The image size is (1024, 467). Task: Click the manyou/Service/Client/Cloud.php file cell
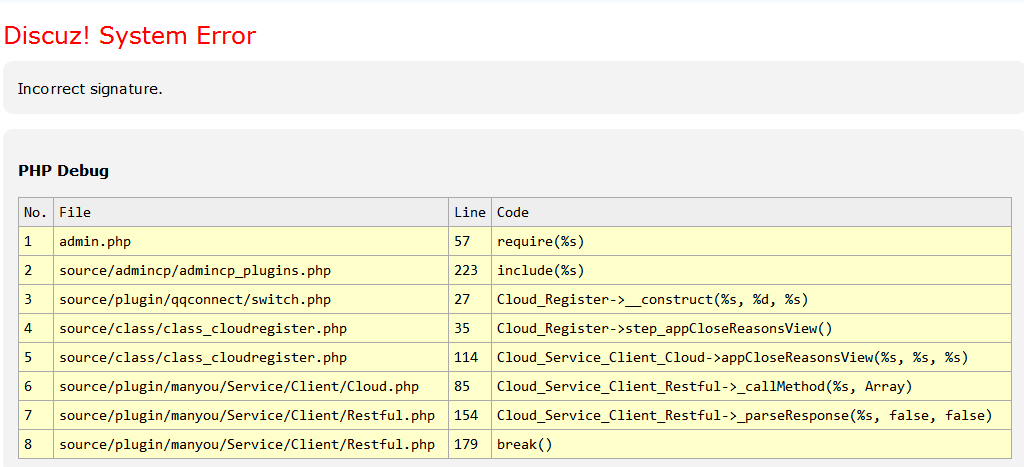tap(239, 386)
